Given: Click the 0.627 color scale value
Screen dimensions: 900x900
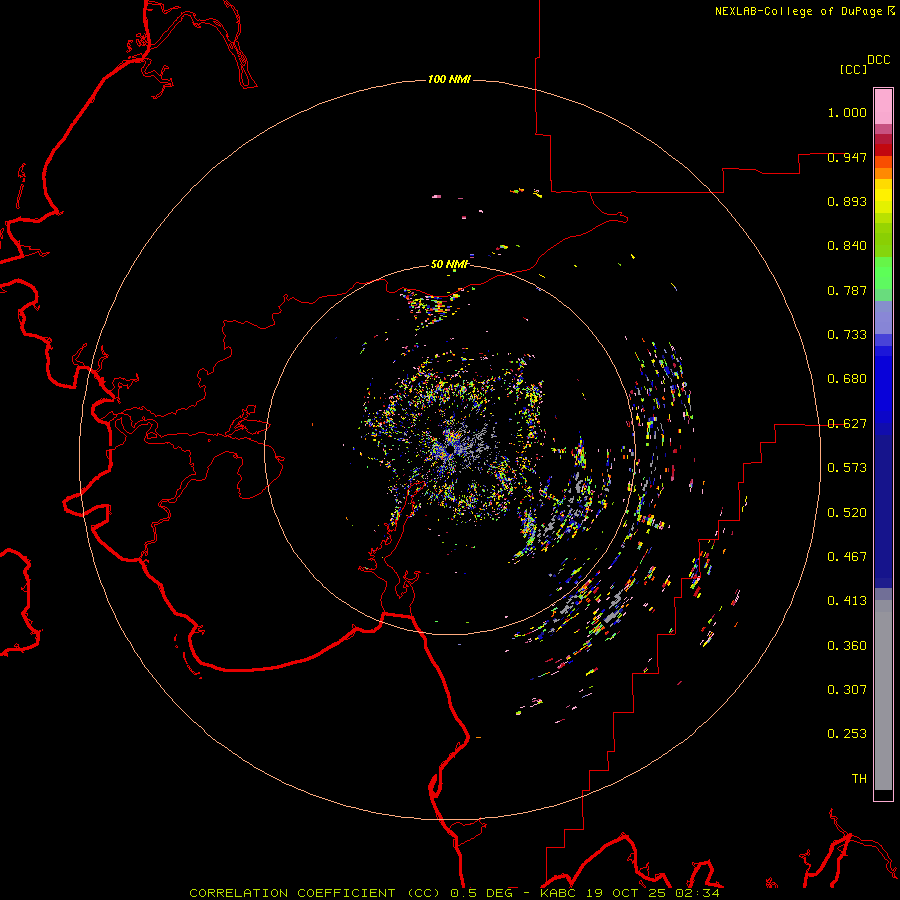Looking at the screenshot, I should click(847, 424).
